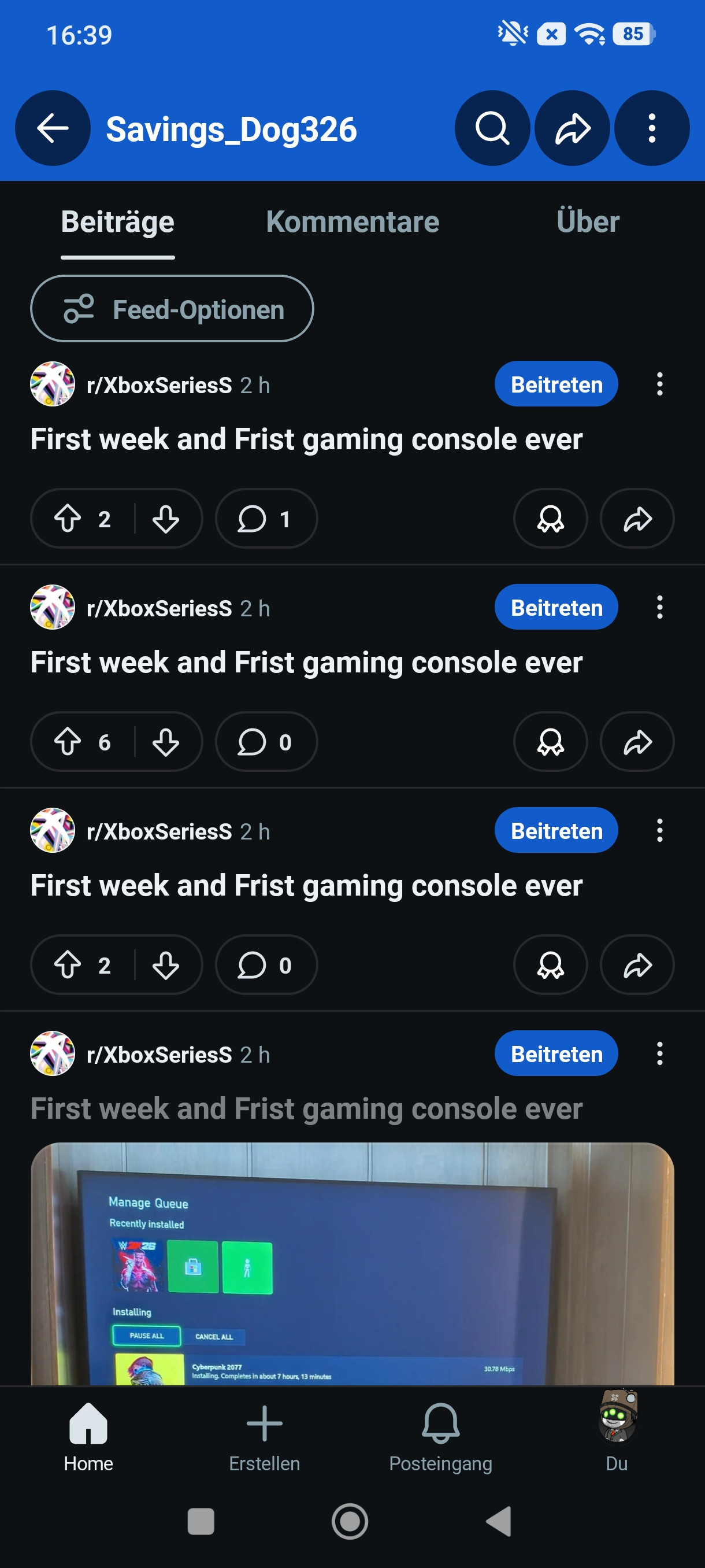This screenshot has height=1568, width=705.
Task: Tap the share arrow in the header
Action: [x=572, y=128]
